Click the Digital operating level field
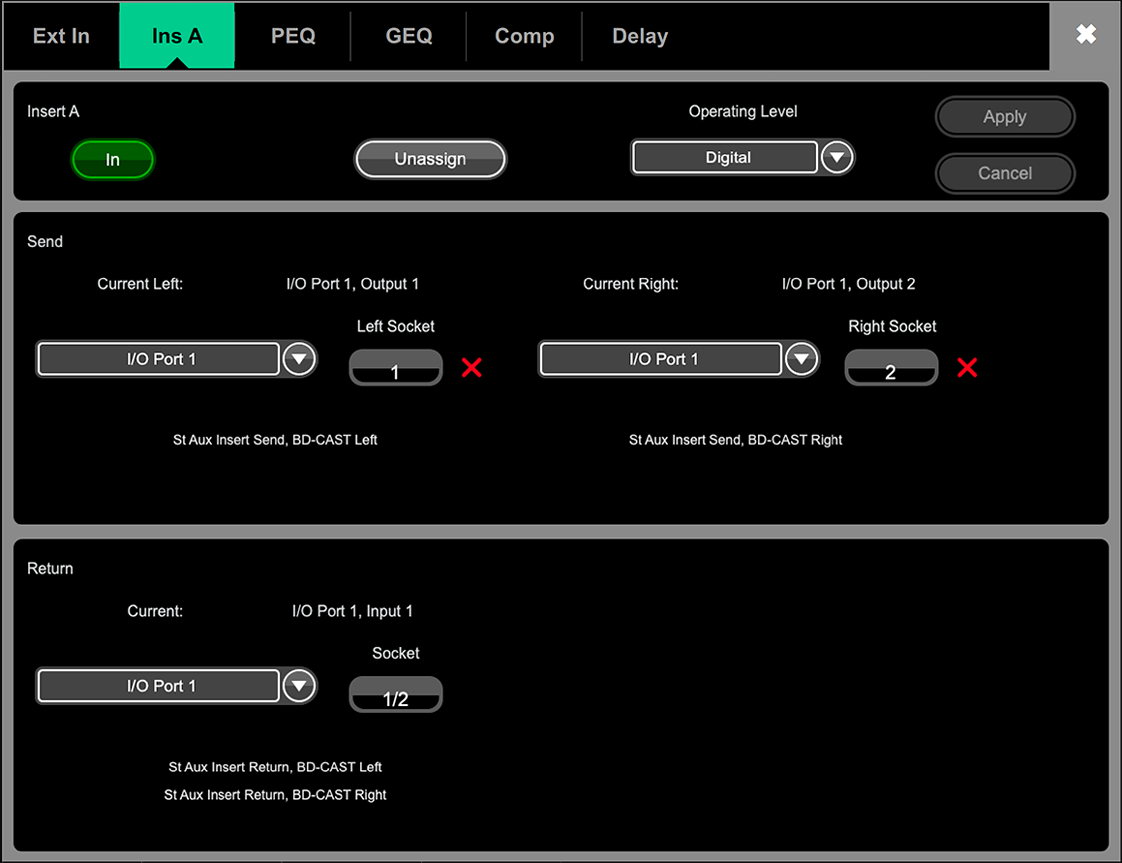 [x=727, y=158]
